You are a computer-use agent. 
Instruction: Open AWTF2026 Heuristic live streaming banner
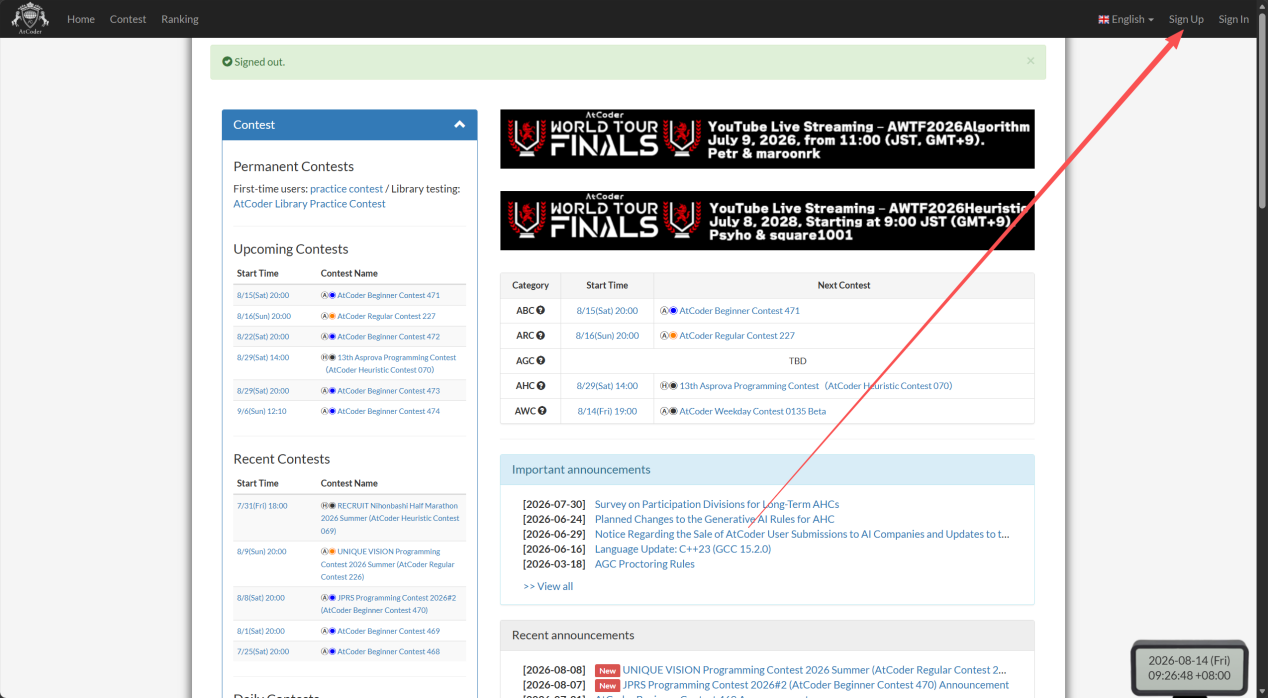[x=767, y=220]
